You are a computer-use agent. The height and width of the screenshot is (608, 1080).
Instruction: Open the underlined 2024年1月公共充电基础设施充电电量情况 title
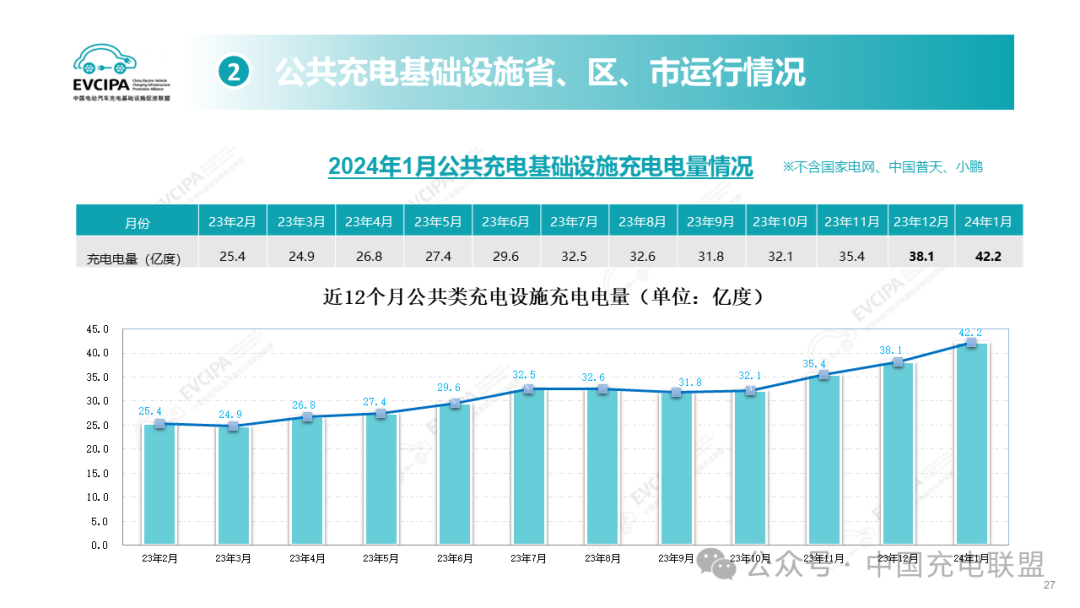(x=540, y=166)
